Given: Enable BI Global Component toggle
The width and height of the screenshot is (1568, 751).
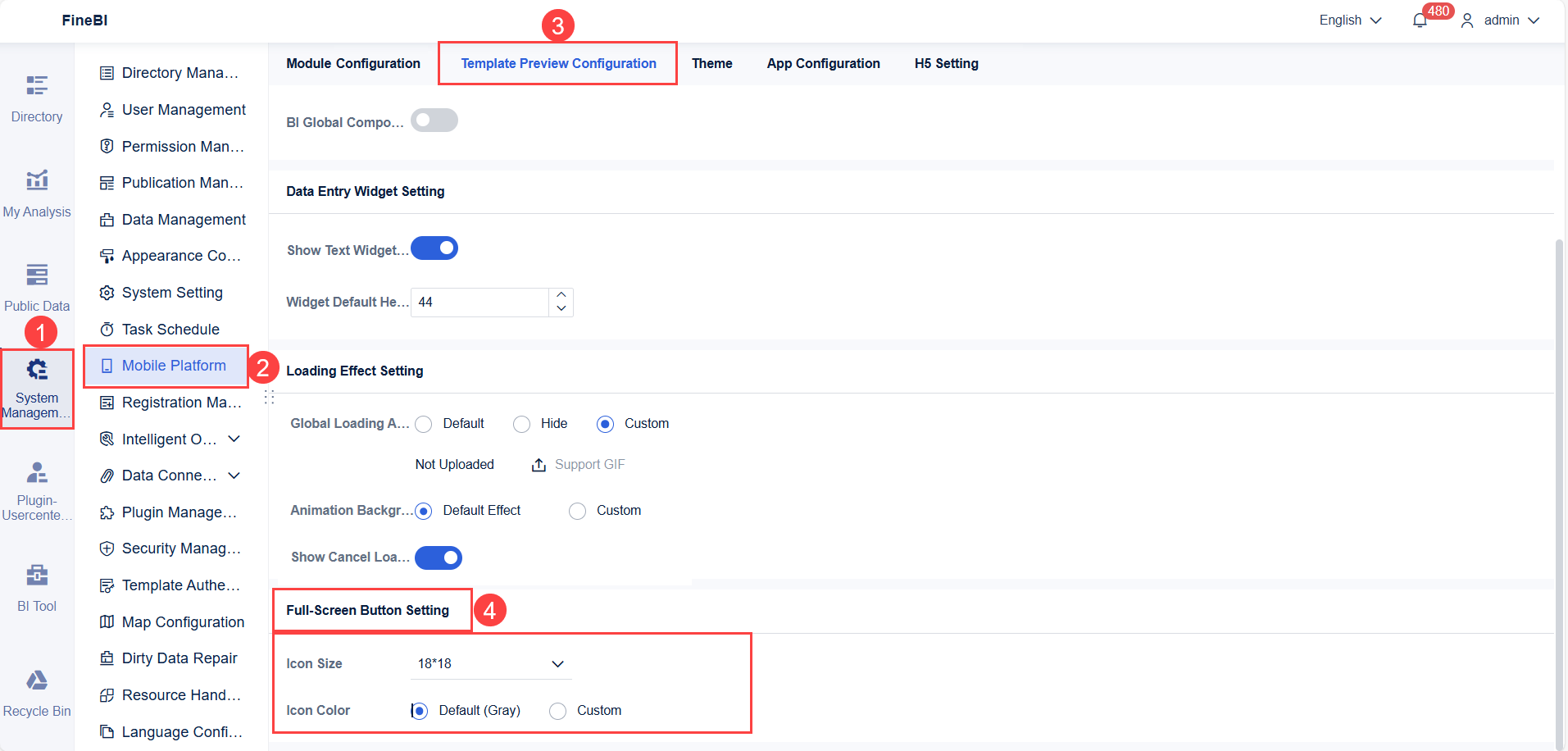Looking at the screenshot, I should pyautogui.click(x=434, y=120).
